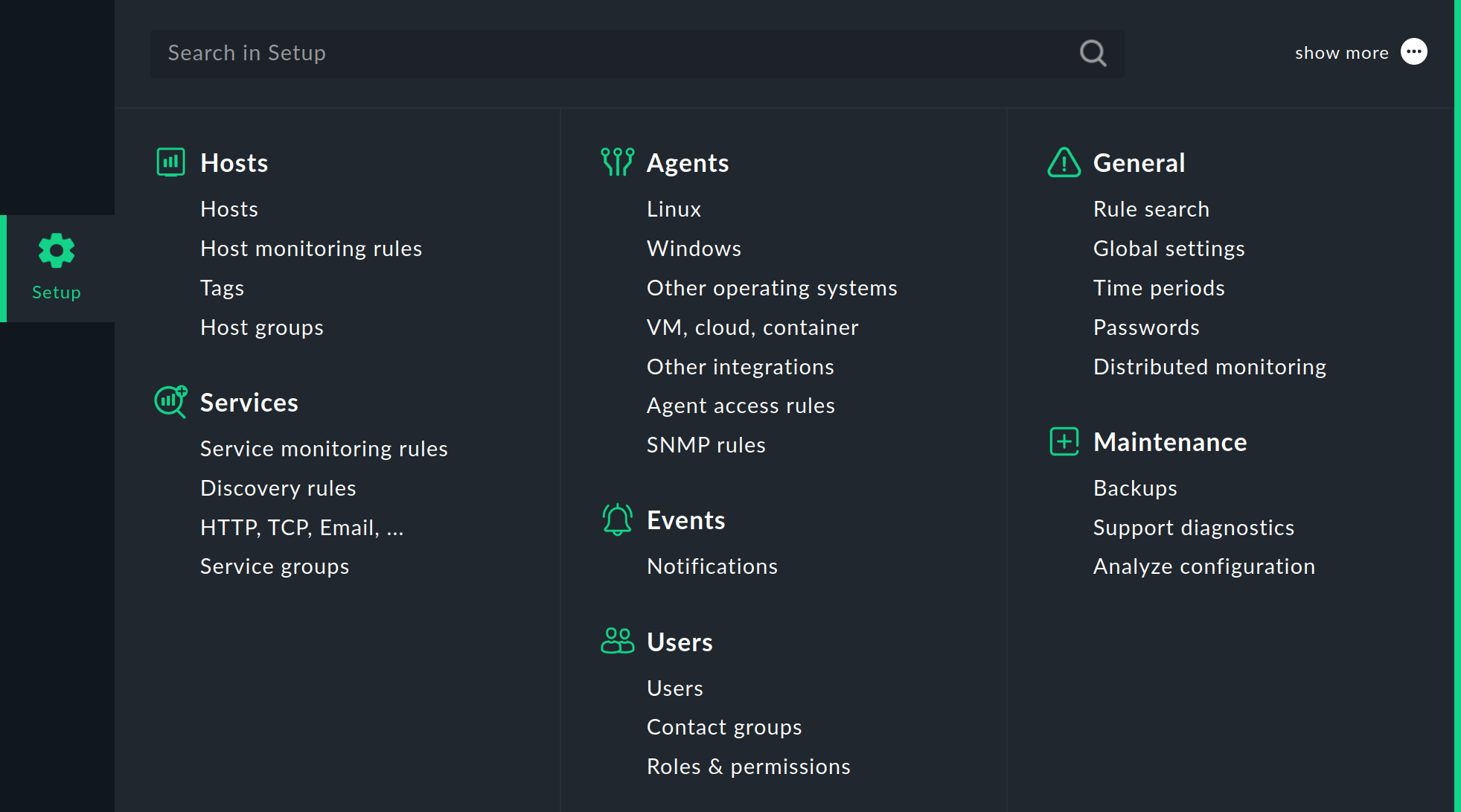
Task: Open the Tags entry
Action: pos(222,288)
